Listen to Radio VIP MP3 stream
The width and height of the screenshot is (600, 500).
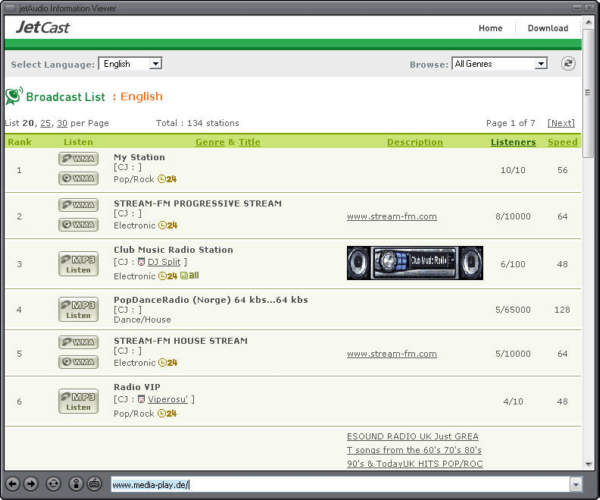pyautogui.click(x=78, y=401)
